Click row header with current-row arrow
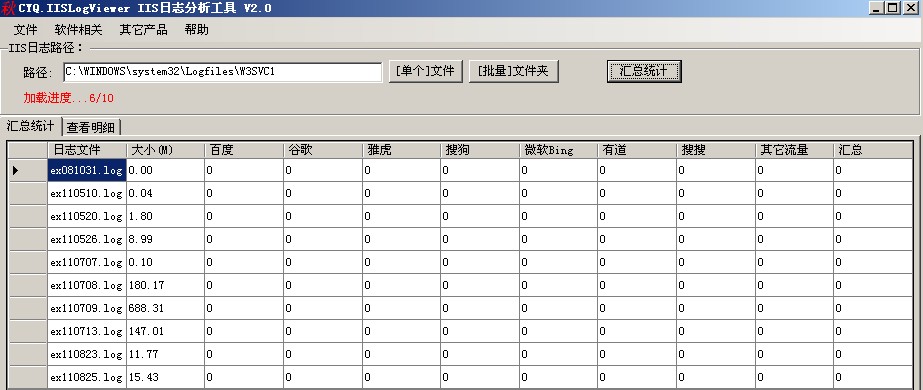The height and width of the screenshot is (390, 923). [28, 170]
